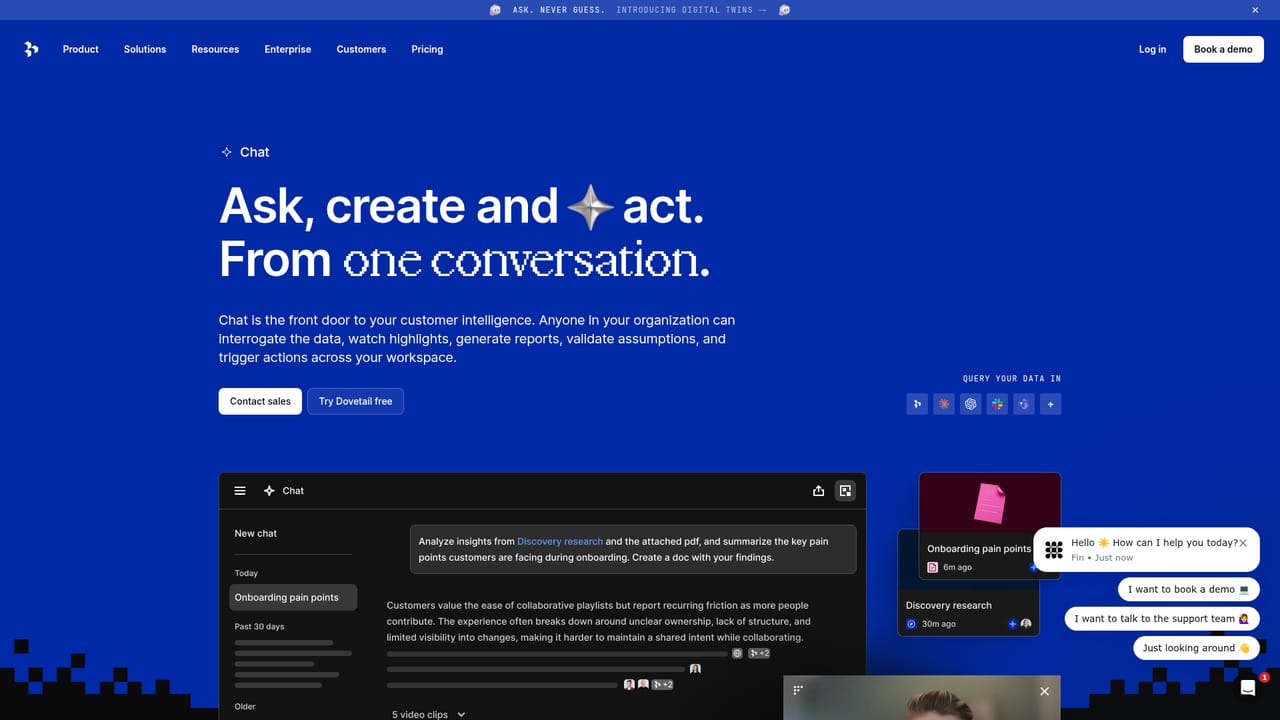Choose I want to talk to support team

coord(1162,618)
